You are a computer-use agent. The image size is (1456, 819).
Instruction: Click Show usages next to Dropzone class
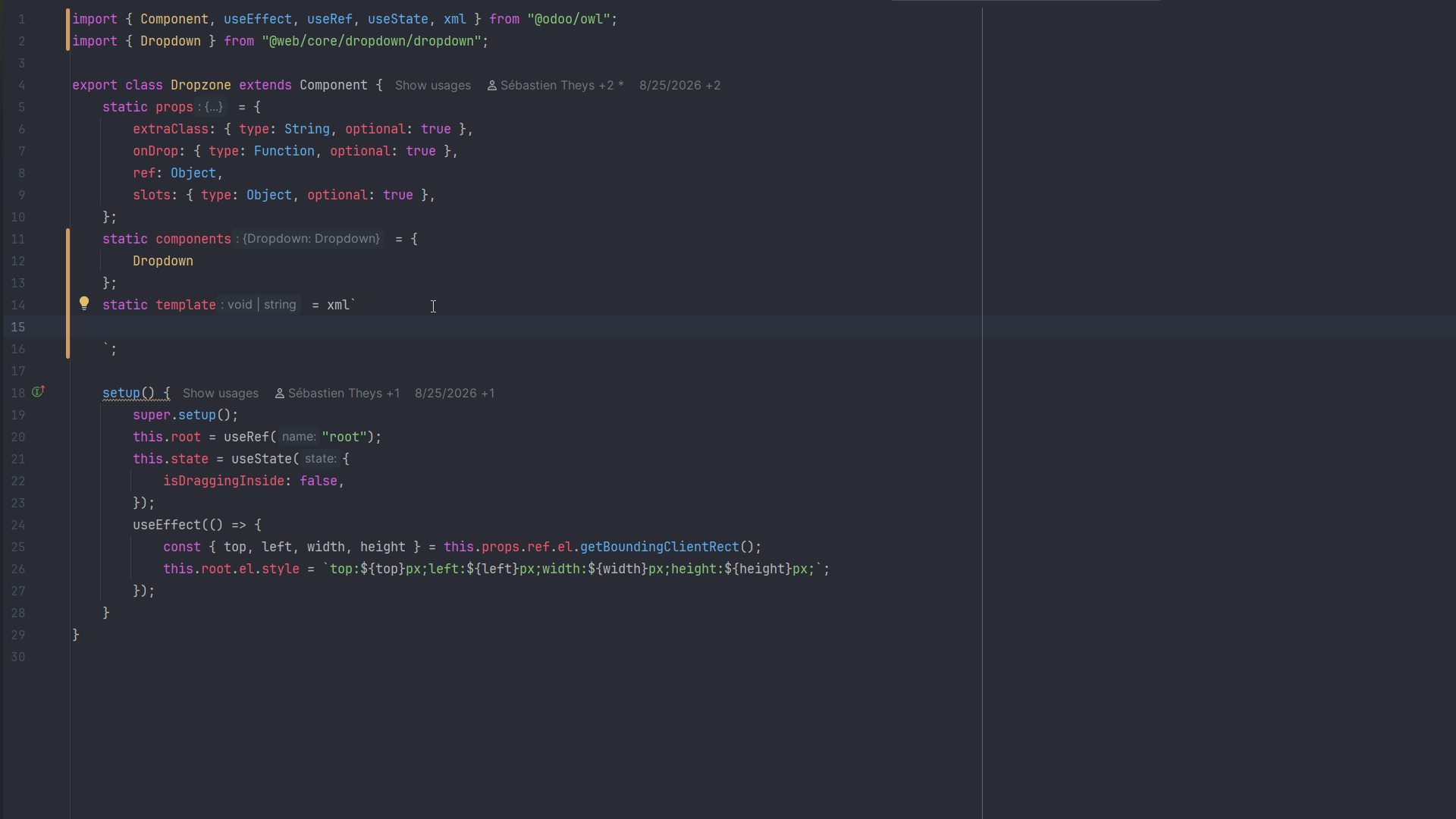(x=433, y=86)
